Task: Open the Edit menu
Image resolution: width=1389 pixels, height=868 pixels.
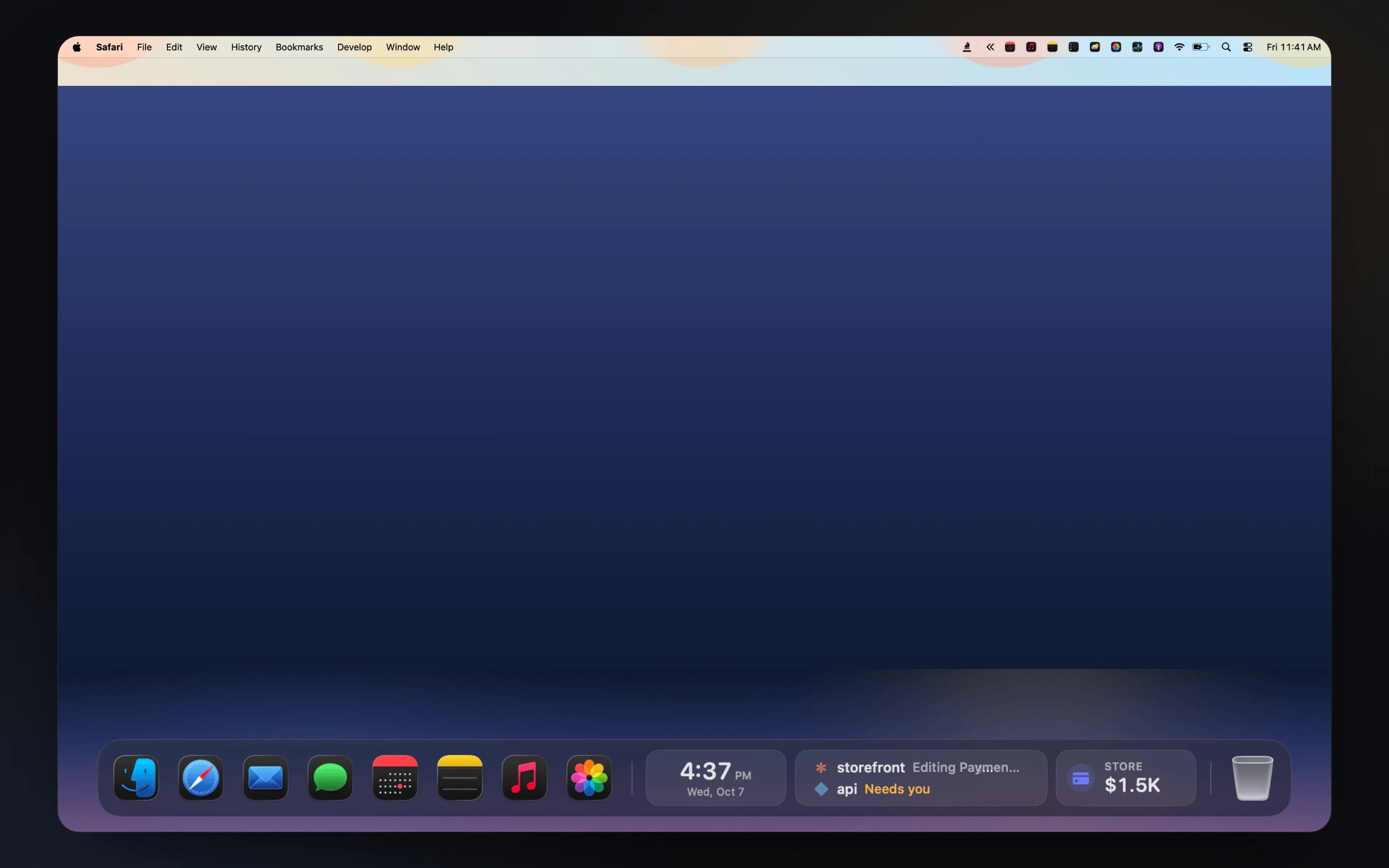Action: pyautogui.click(x=174, y=47)
